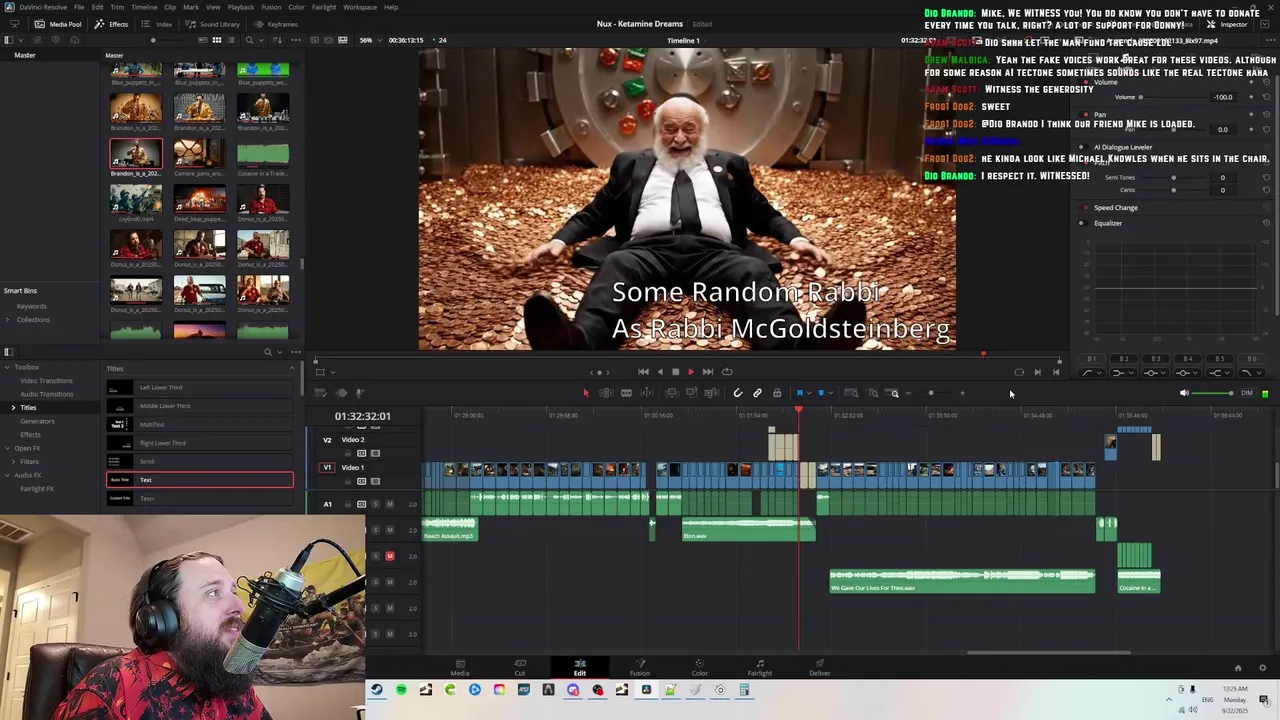This screenshot has width=1280, height=720.
Task: Click the stop button in transport controls
Action: pos(675,372)
